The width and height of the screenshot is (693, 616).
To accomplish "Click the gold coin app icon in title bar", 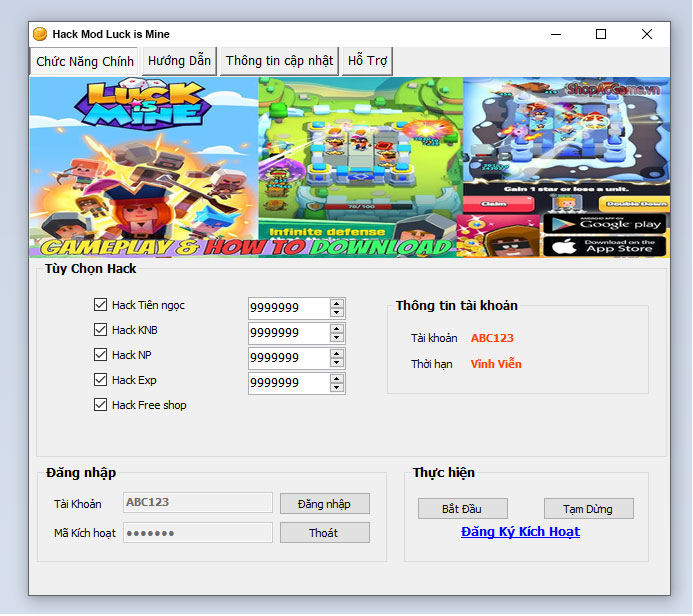I will [x=40, y=34].
